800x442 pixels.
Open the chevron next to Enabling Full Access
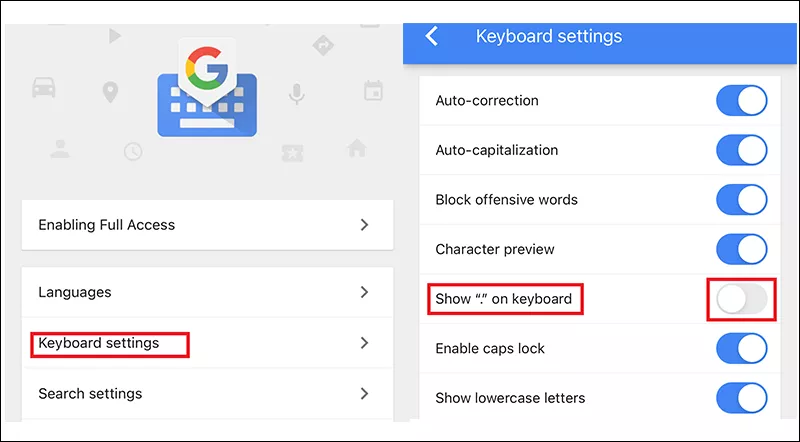point(365,225)
